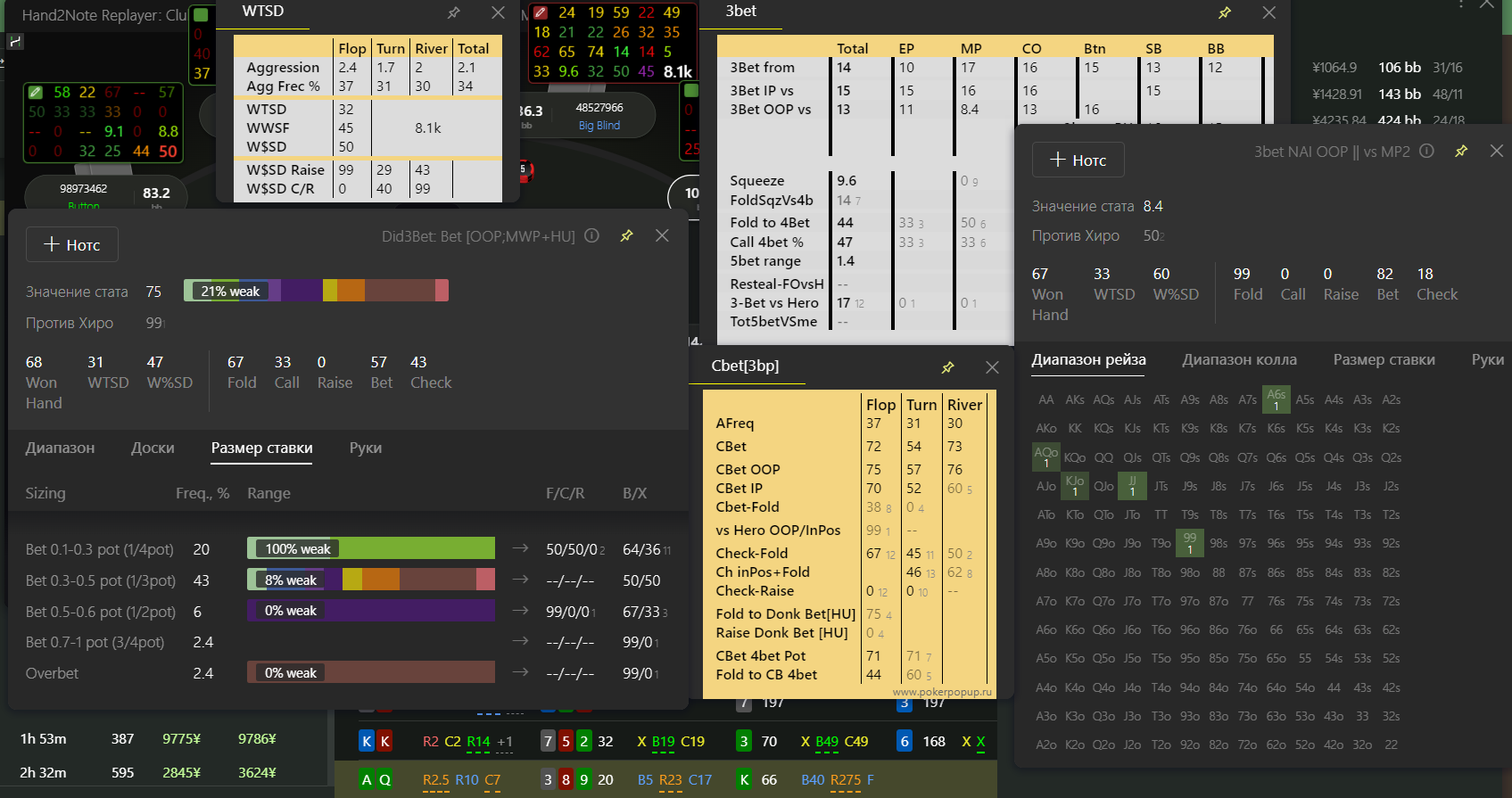Pin the 3bet popup window
The width and height of the screenshot is (1512, 798).
[x=1225, y=12]
